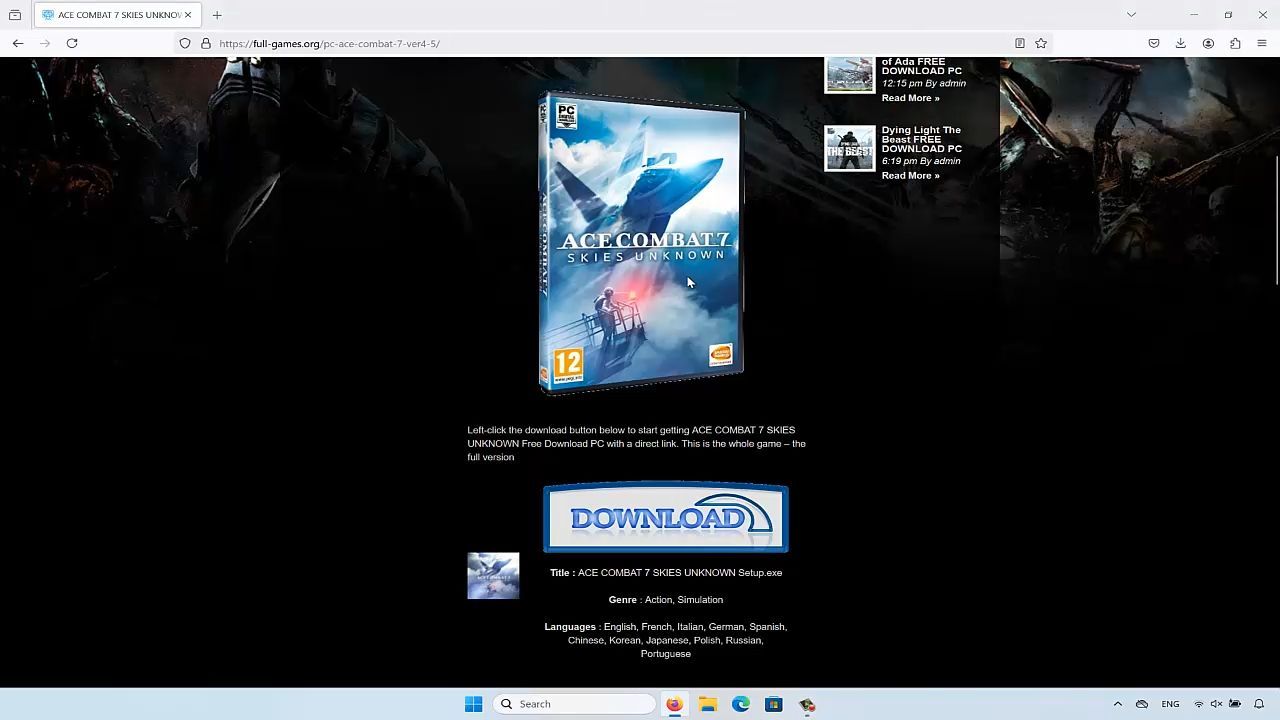Click the Languages list text
The height and width of the screenshot is (720, 1280).
click(x=666, y=640)
